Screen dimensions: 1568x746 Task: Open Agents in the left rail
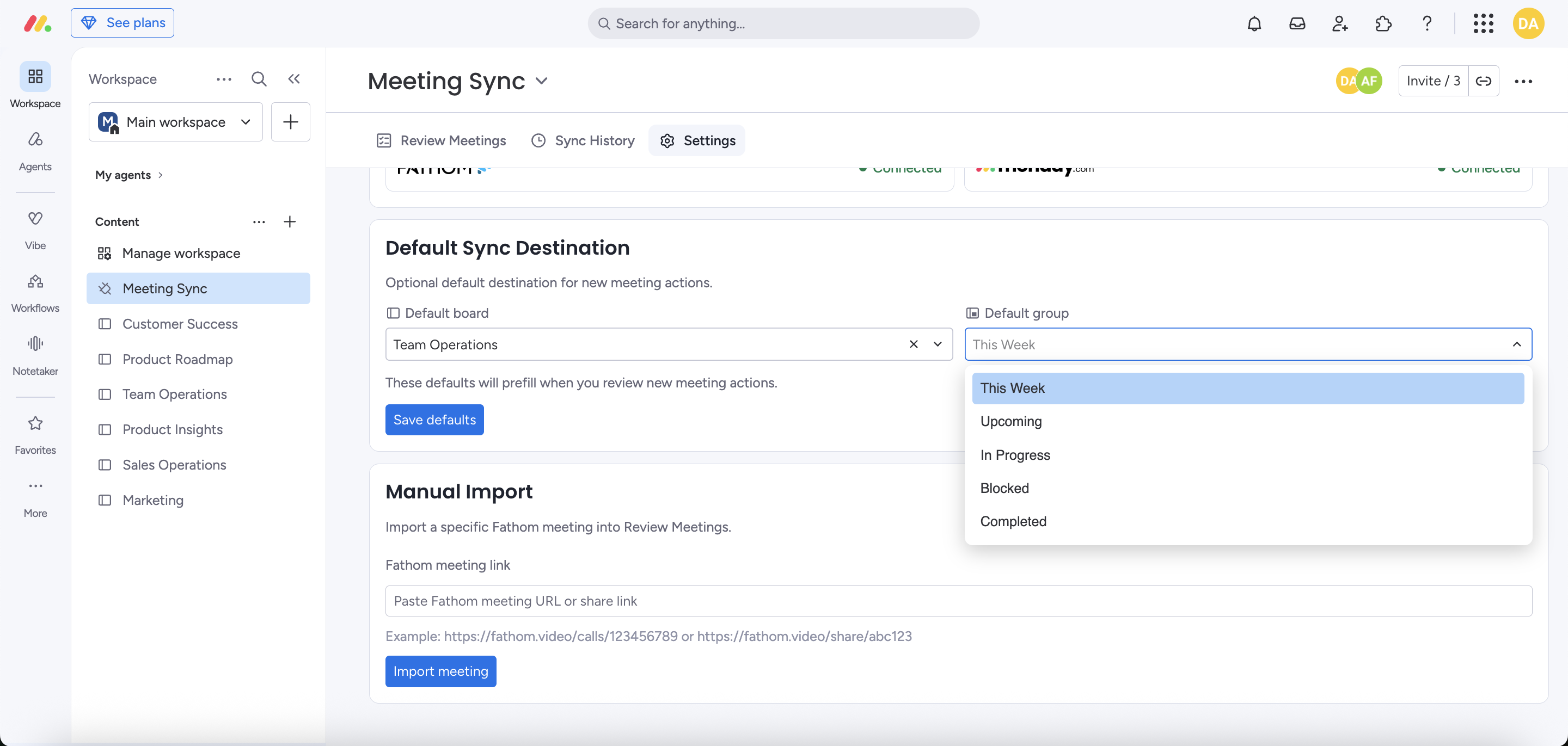point(35,151)
